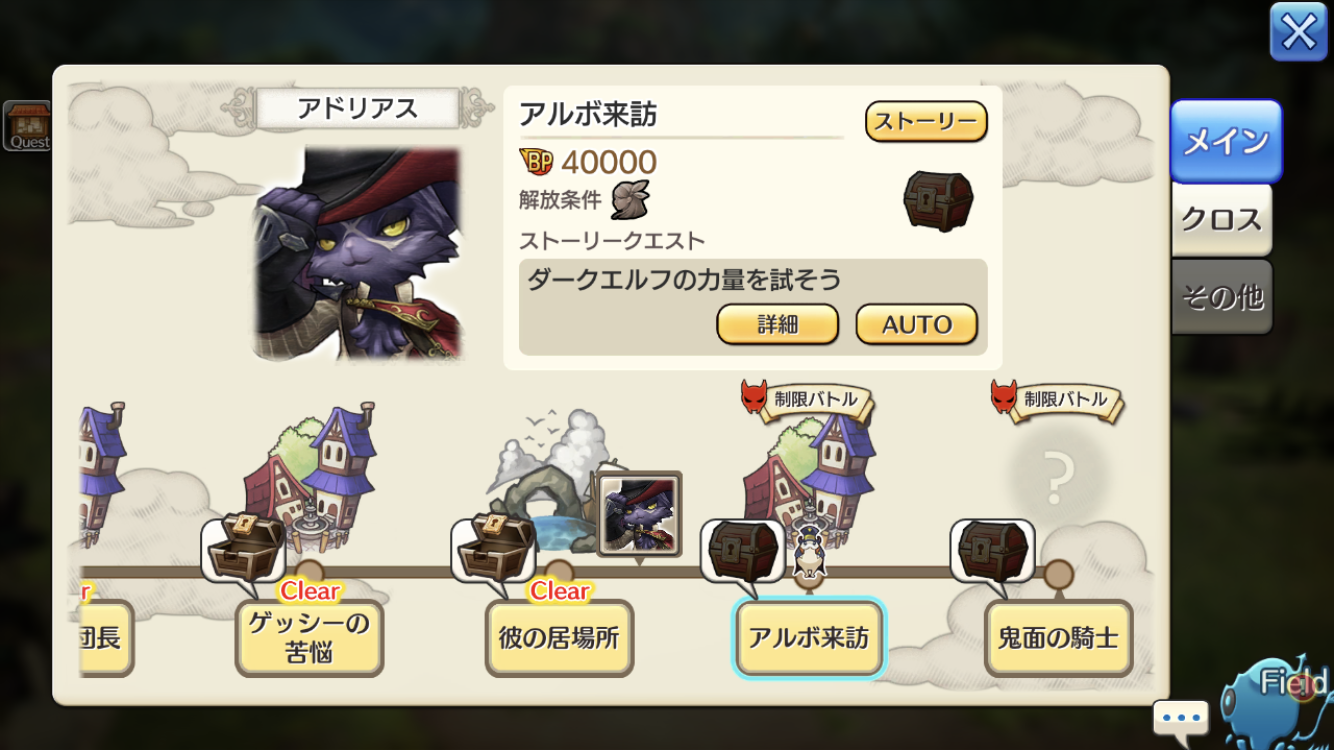Switch to the その他 tab
This screenshot has height=750, width=1334.
(1222, 297)
